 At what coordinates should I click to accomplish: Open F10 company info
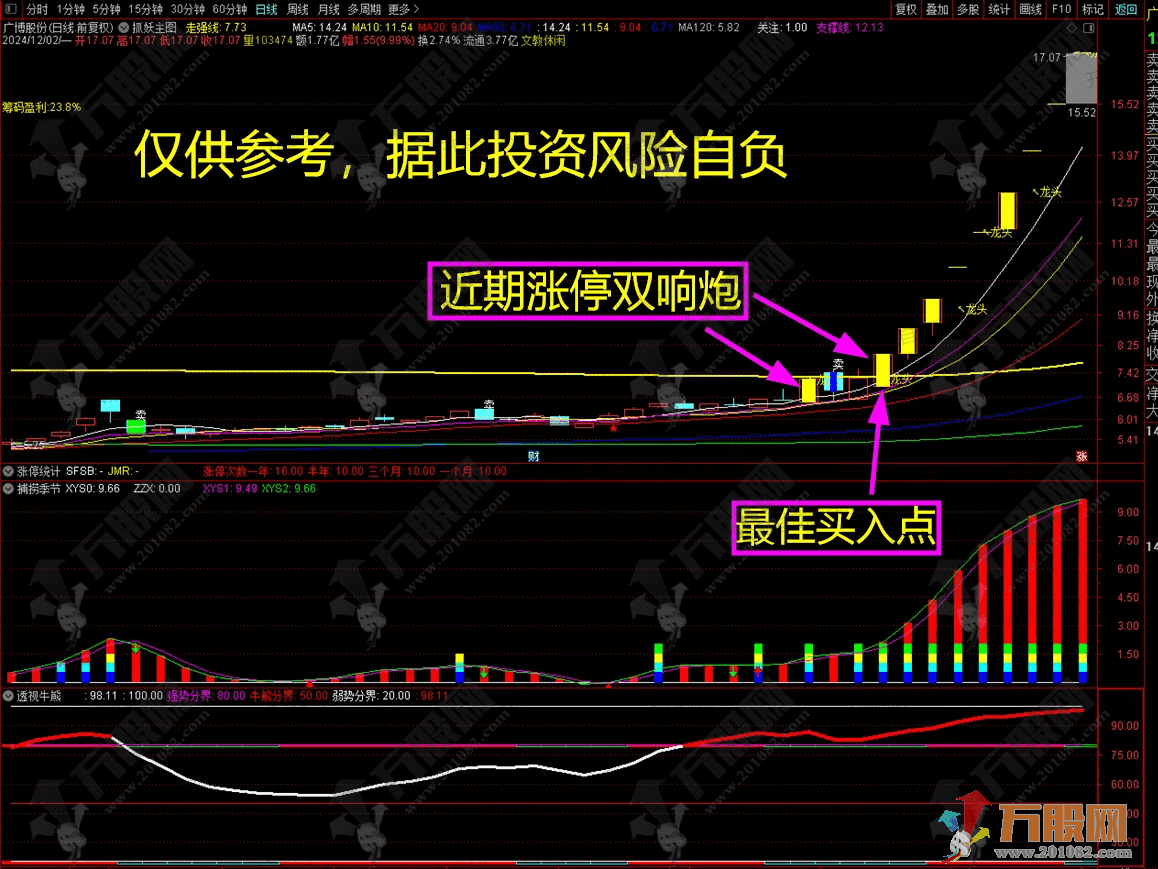(1061, 10)
